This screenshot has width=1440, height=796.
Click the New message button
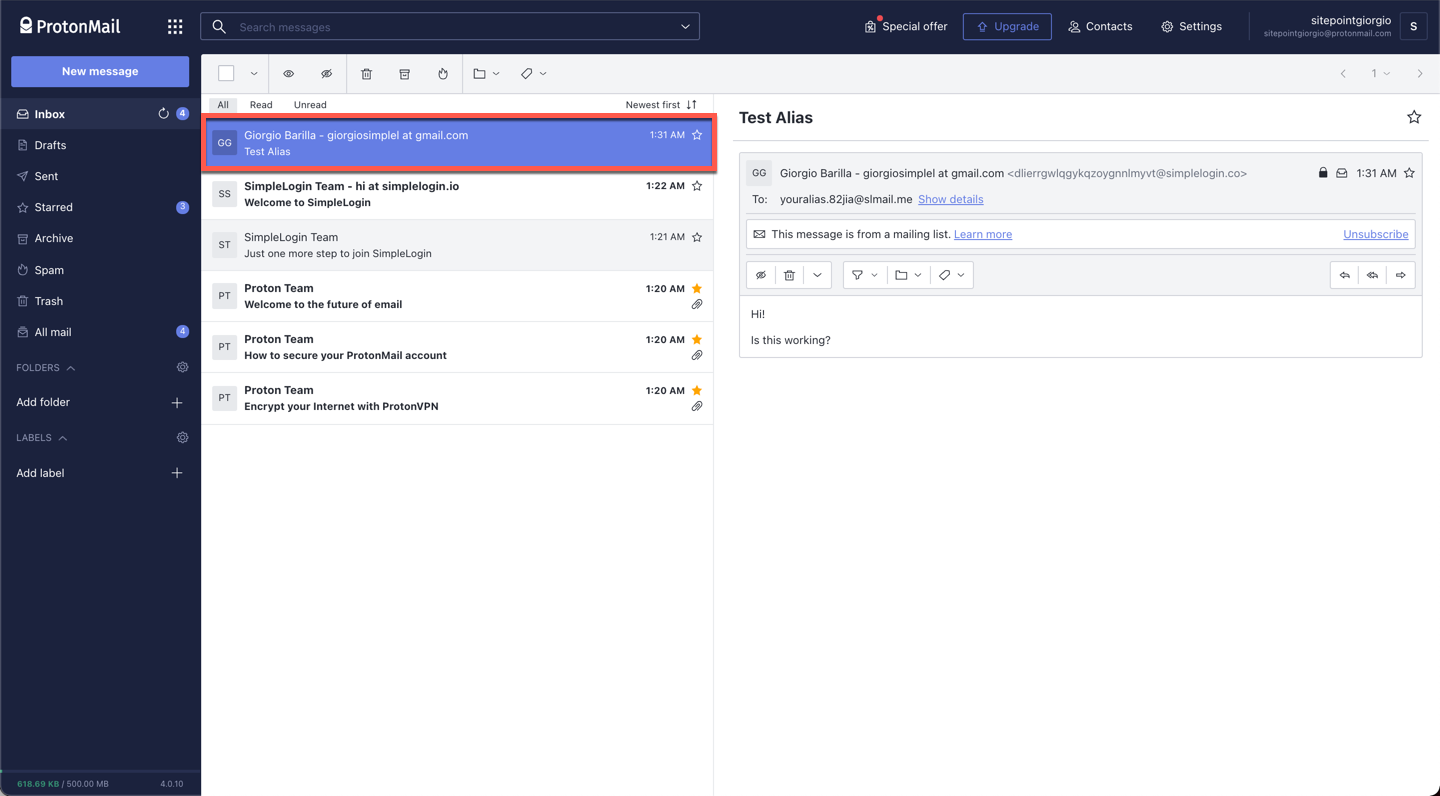tap(100, 72)
